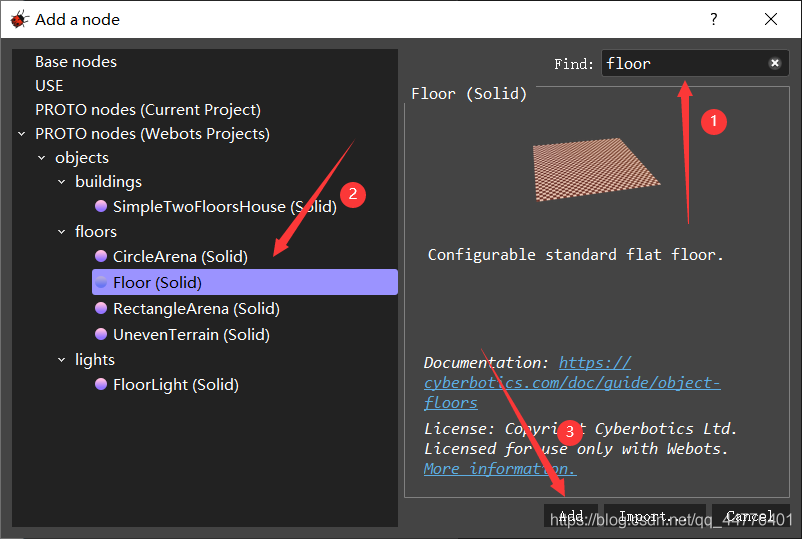
Task: Open the cyberbotics documentation link
Action: click(572, 383)
